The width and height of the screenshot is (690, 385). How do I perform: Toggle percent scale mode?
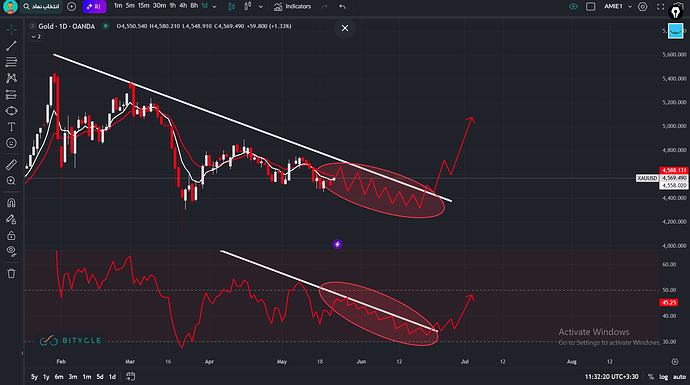tap(651, 377)
